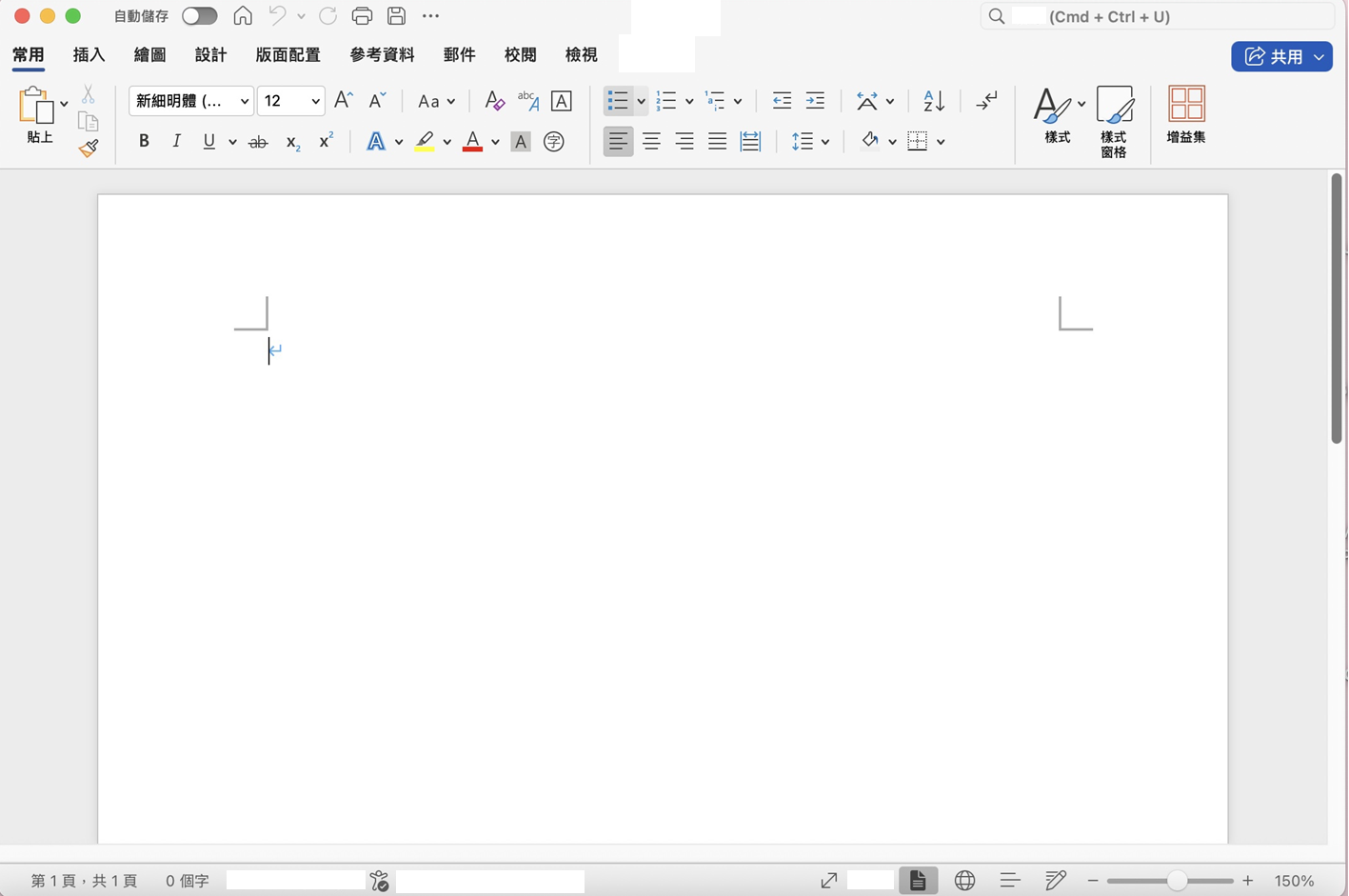Click the 增益集 add-ins button
1349x896 pixels.
(x=1186, y=114)
